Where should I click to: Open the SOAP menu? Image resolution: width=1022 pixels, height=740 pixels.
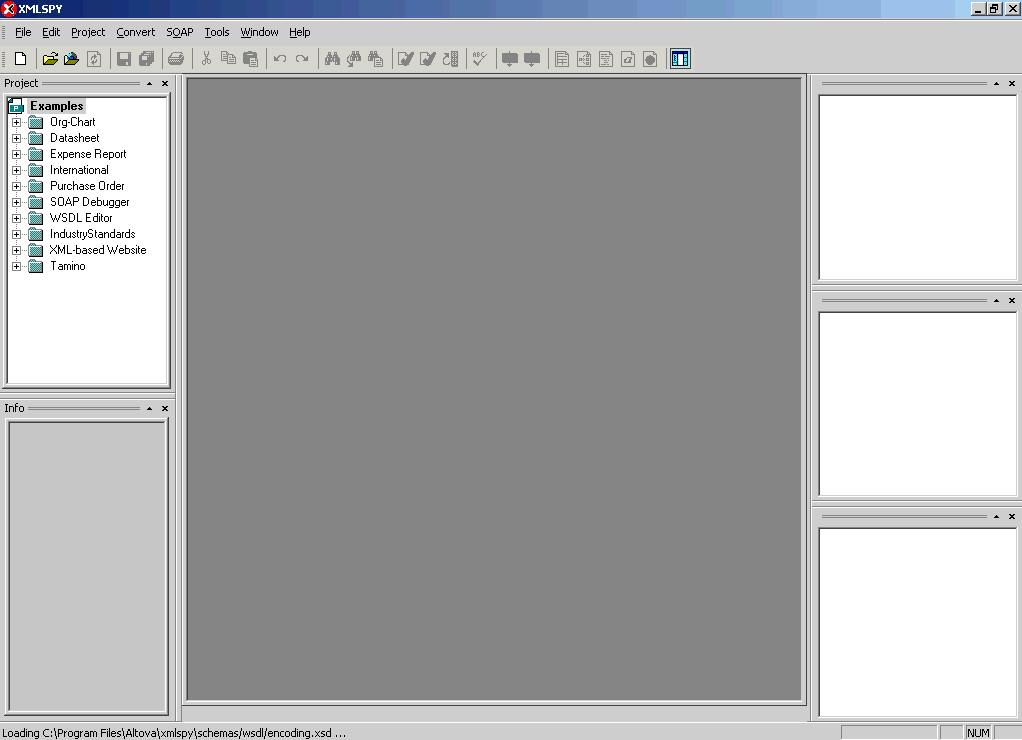click(x=180, y=32)
